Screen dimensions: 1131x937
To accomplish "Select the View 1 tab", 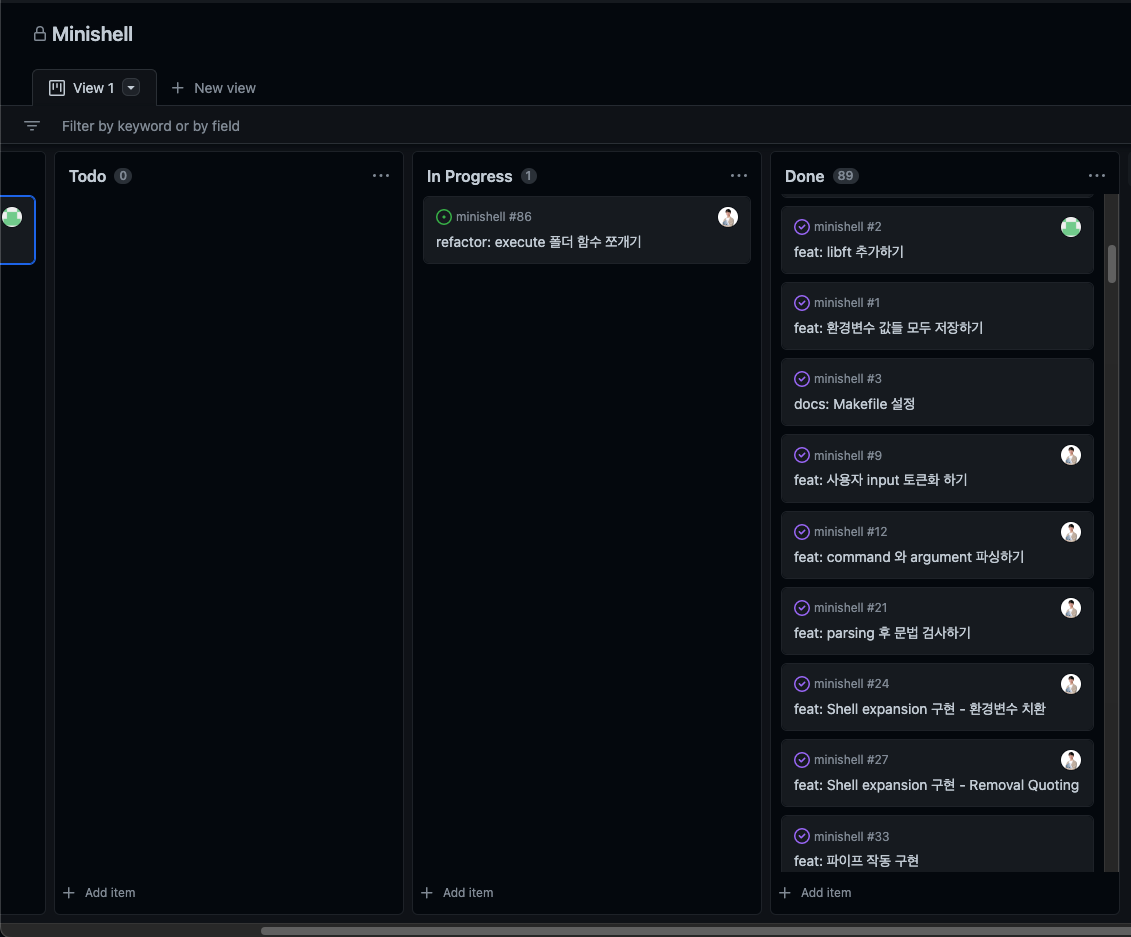I will pyautogui.click(x=84, y=88).
